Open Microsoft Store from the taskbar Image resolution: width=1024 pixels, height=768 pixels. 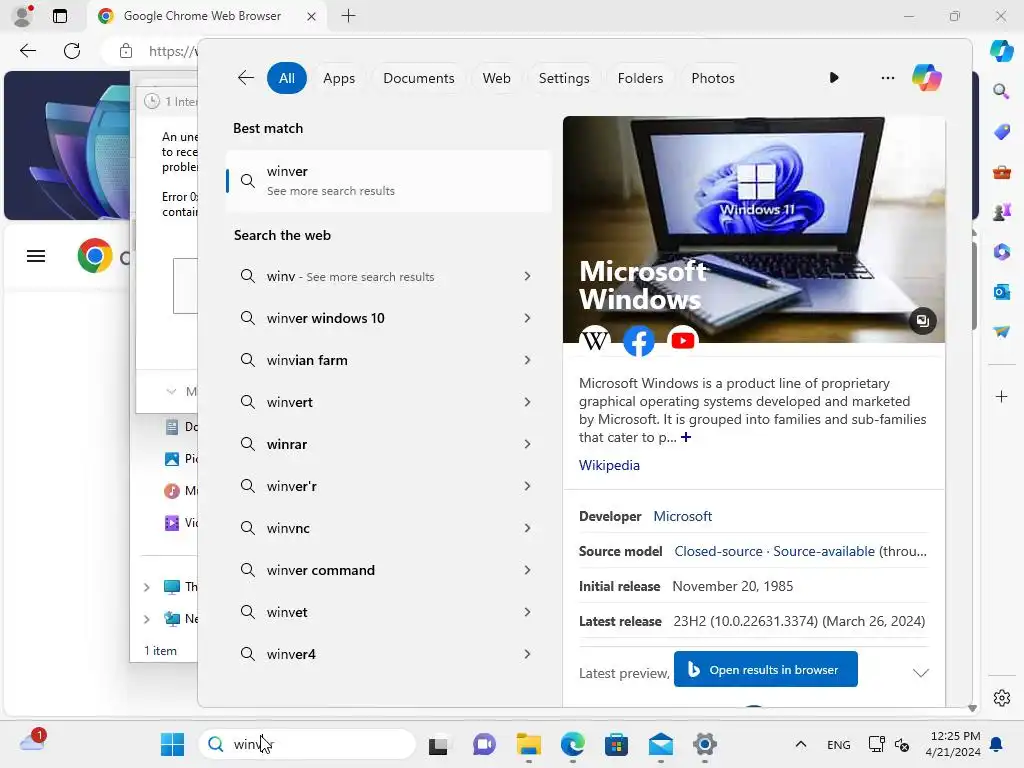click(x=616, y=744)
